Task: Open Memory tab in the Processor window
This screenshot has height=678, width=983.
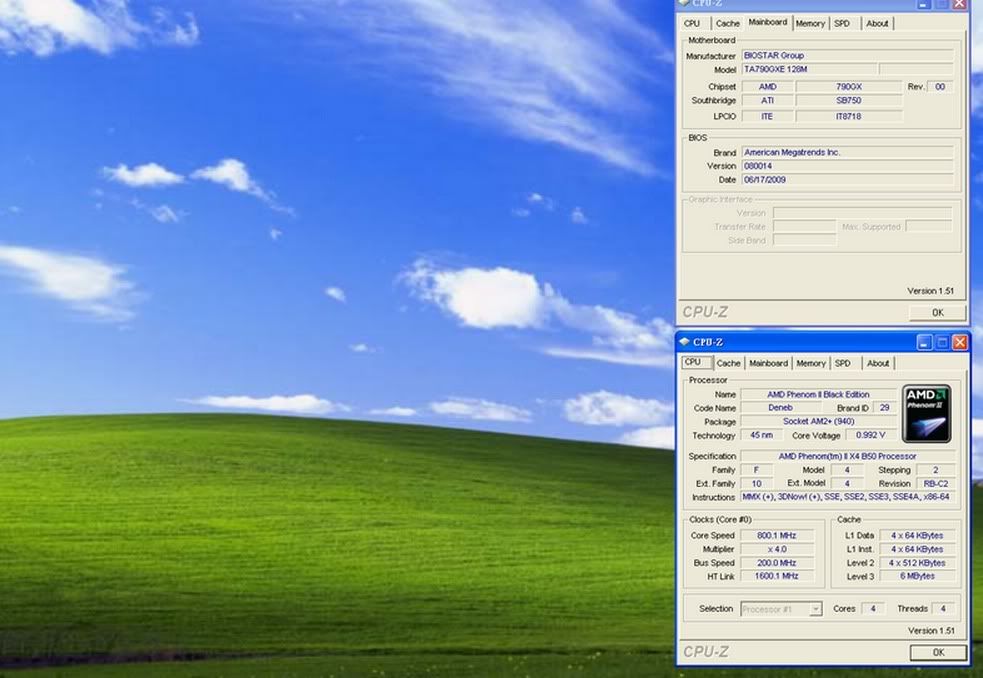Action: pyautogui.click(x=811, y=363)
